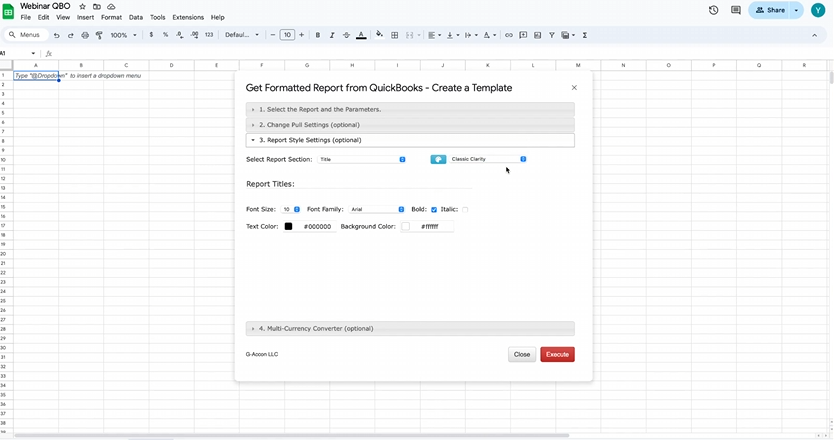834x440 pixels.
Task: Star the Webinar QBO document
Action: click(82, 6)
